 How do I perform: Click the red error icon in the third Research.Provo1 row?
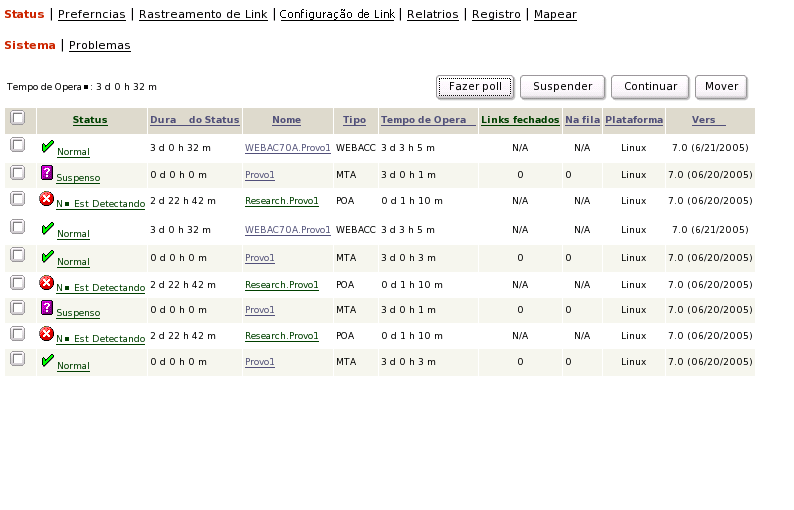(46, 334)
